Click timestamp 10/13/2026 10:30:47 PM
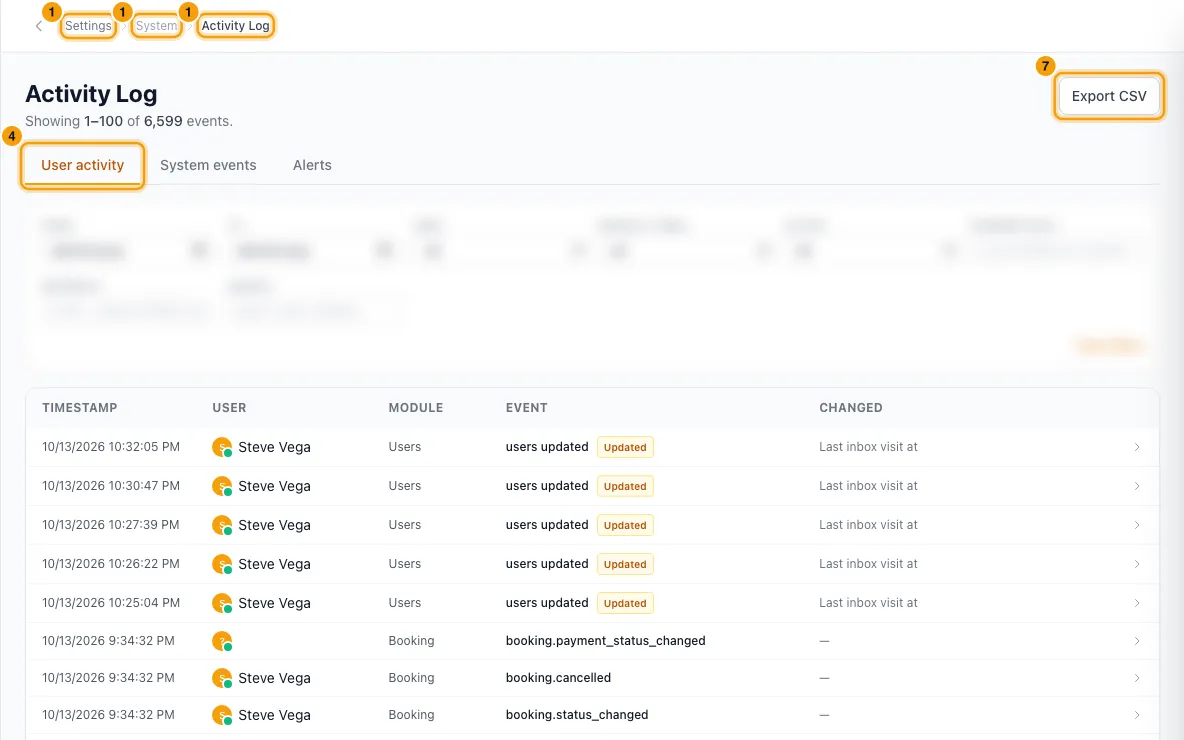This screenshot has width=1184, height=740. [111, 486]
